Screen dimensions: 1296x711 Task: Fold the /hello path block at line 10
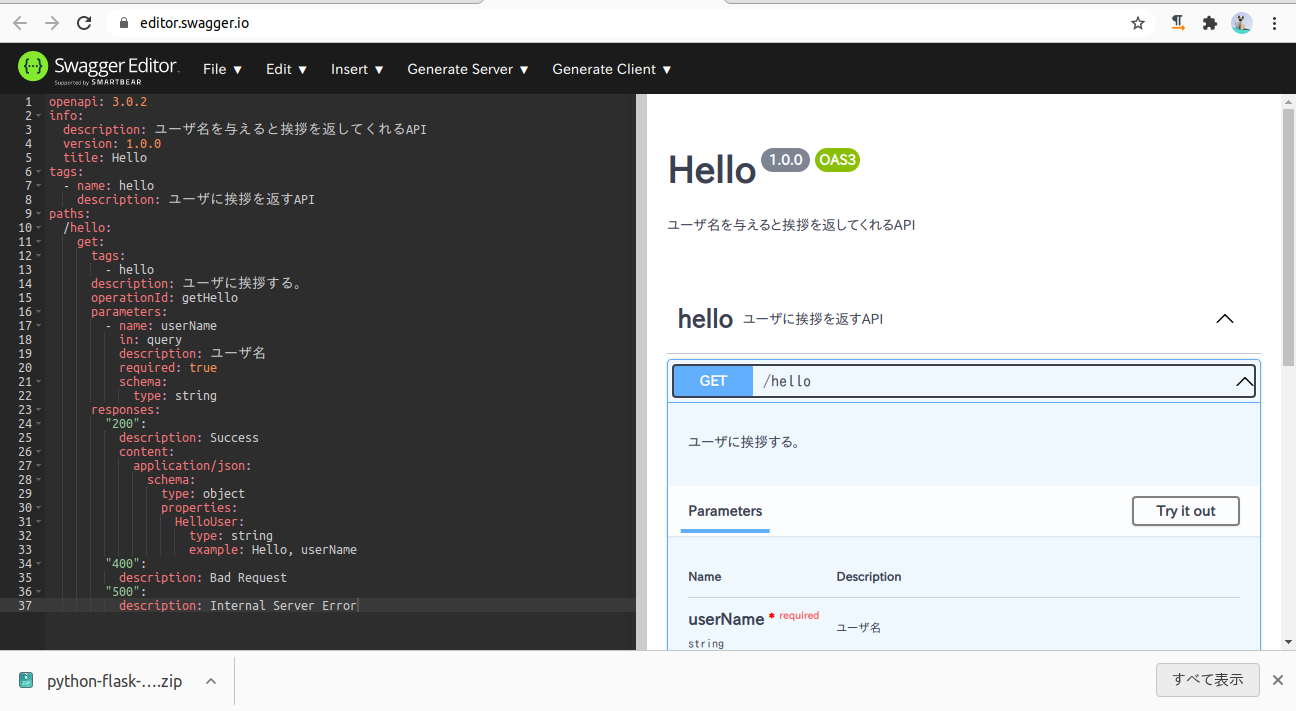(40, 227)
